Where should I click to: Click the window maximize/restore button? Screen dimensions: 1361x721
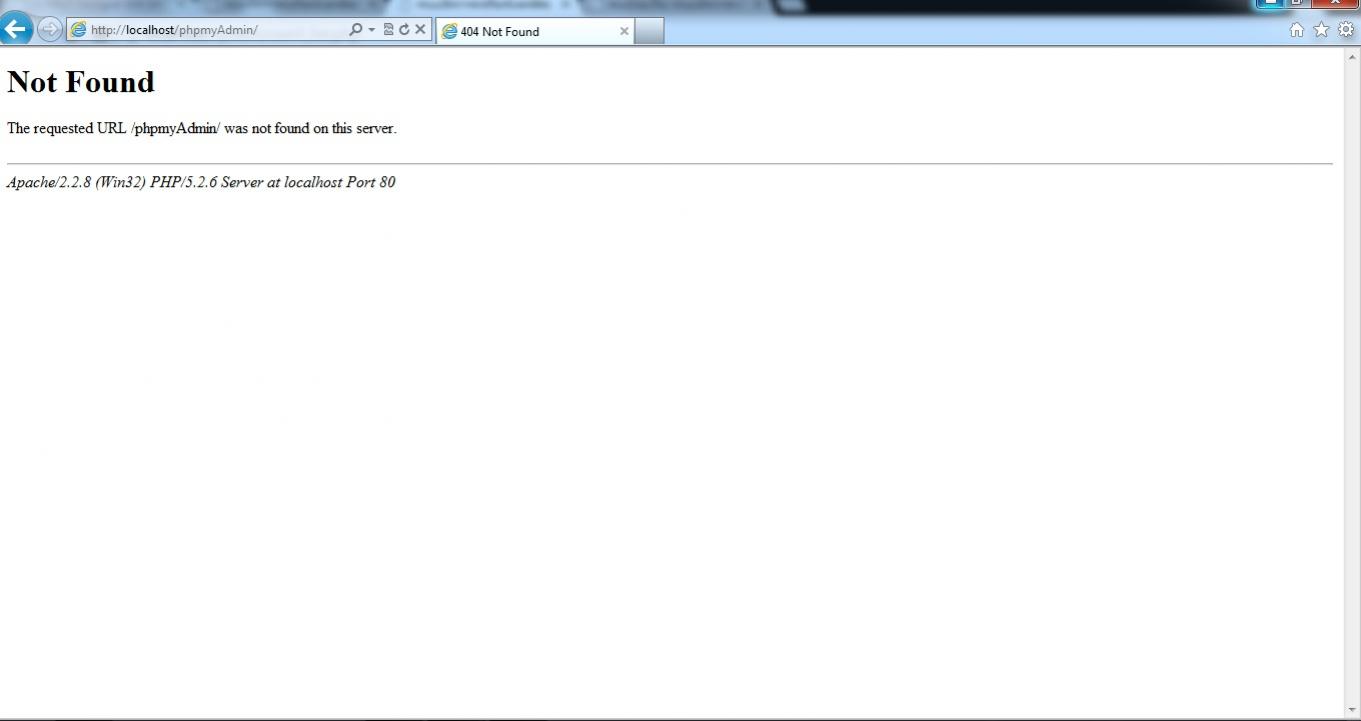pyautogui.click(x=1296, y=3)
